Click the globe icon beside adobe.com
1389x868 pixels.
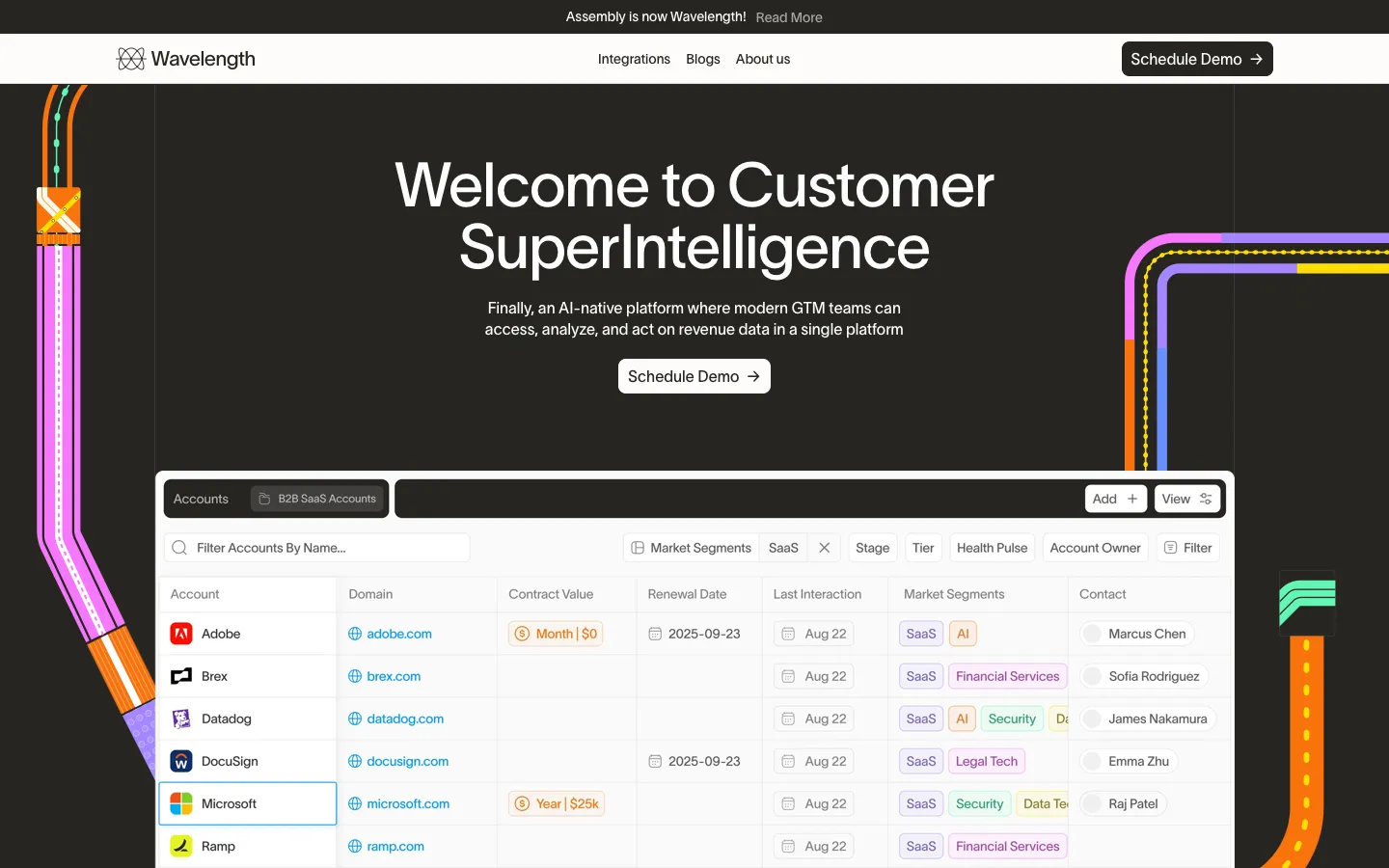tap(355, 634)
